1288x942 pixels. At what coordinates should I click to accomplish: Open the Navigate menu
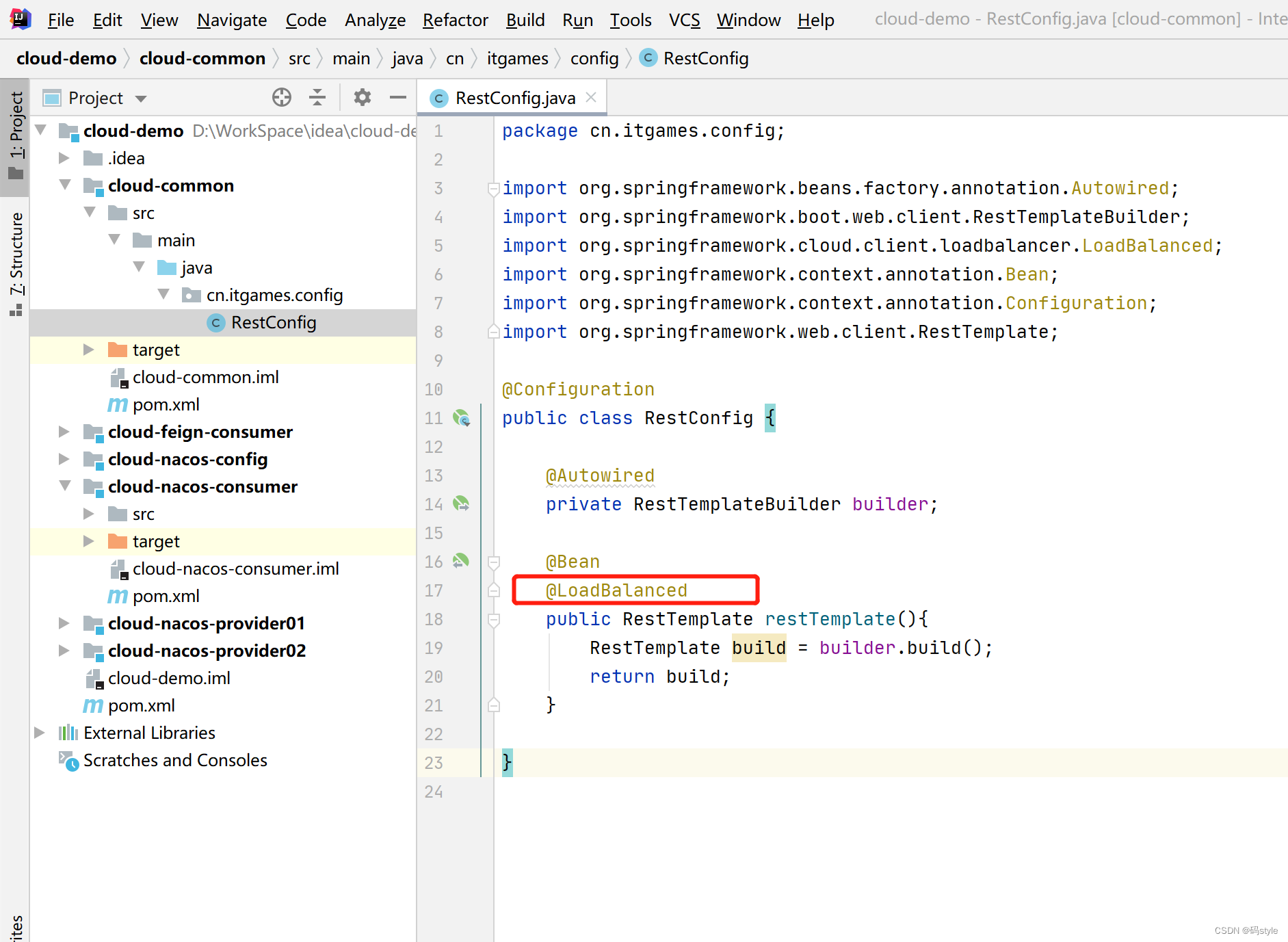(232, 20)
